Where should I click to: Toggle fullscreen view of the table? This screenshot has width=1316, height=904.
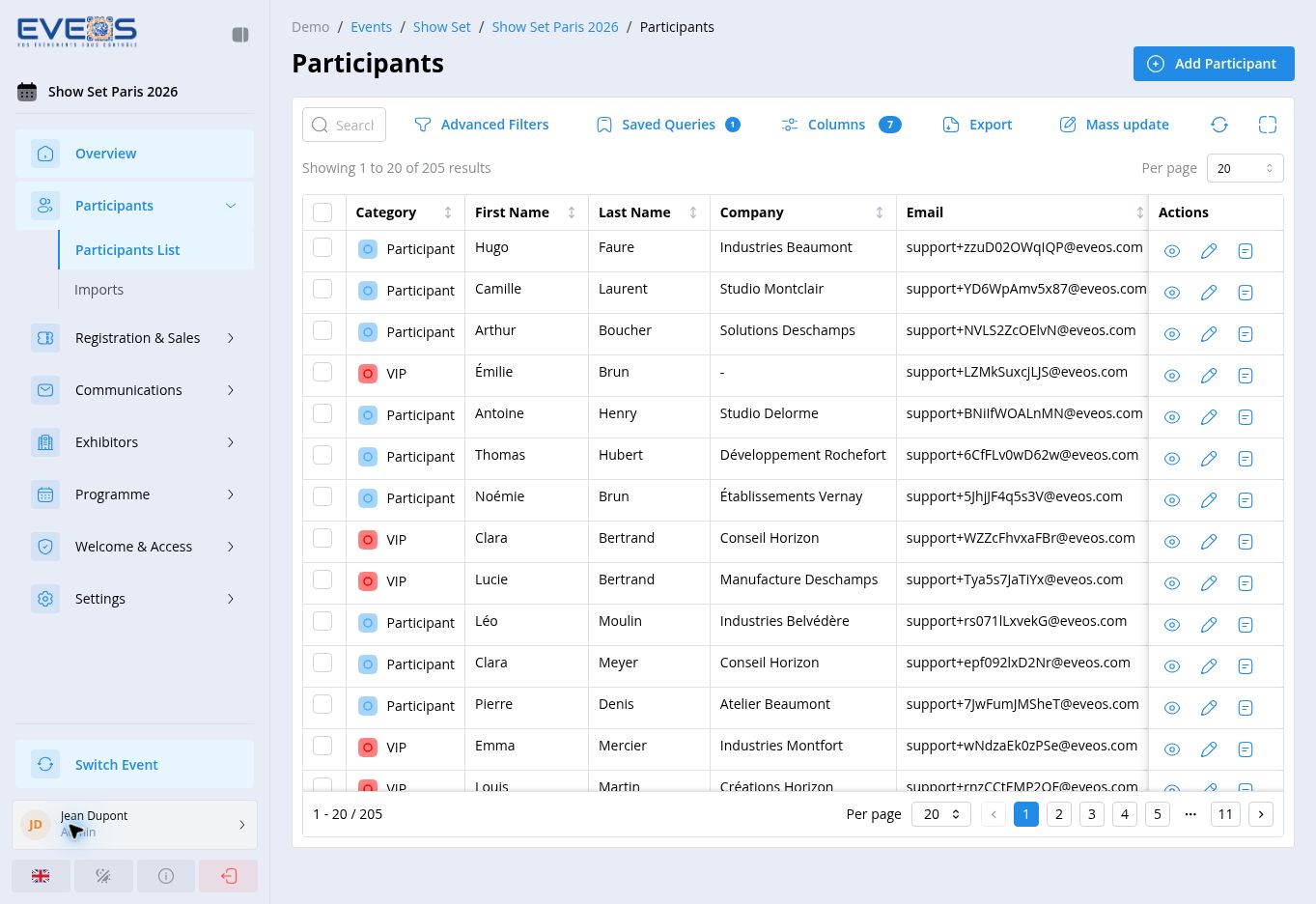(x=1268, y=125)
